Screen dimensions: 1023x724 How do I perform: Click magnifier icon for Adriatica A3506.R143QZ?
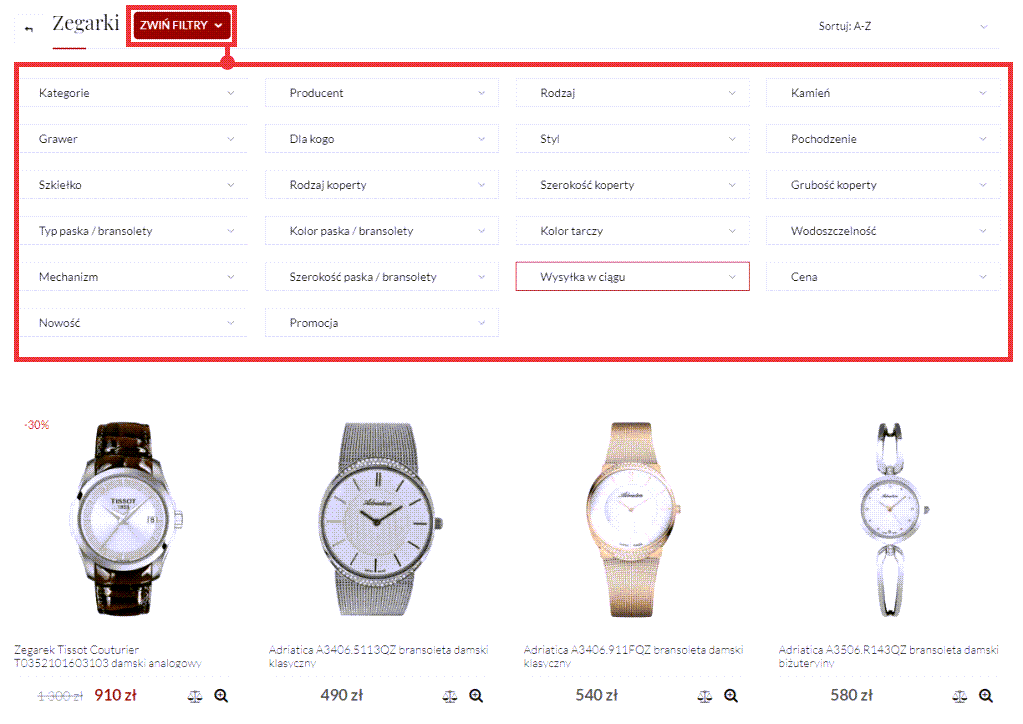[986, 696]
